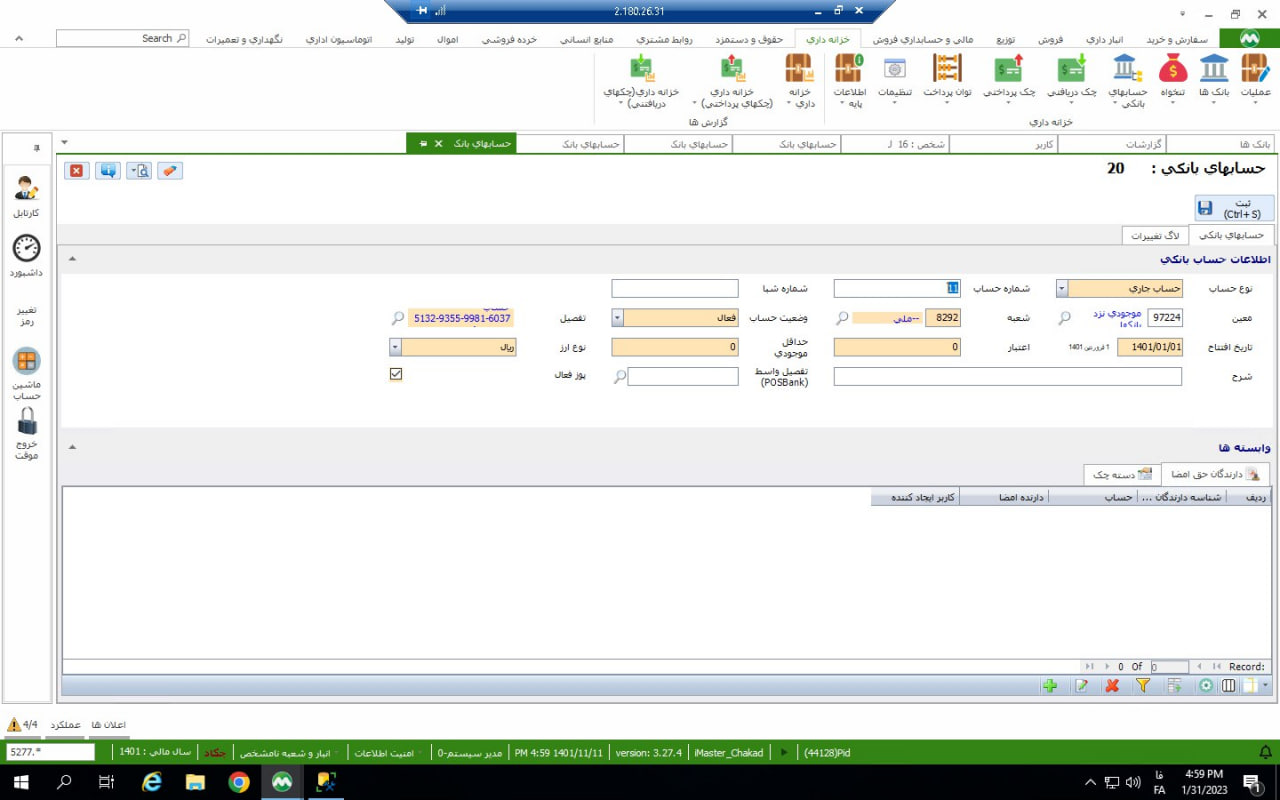Screen dimensions: 1280x800
Task: Open the نوع حساب dropdown
Action: 1062,289
